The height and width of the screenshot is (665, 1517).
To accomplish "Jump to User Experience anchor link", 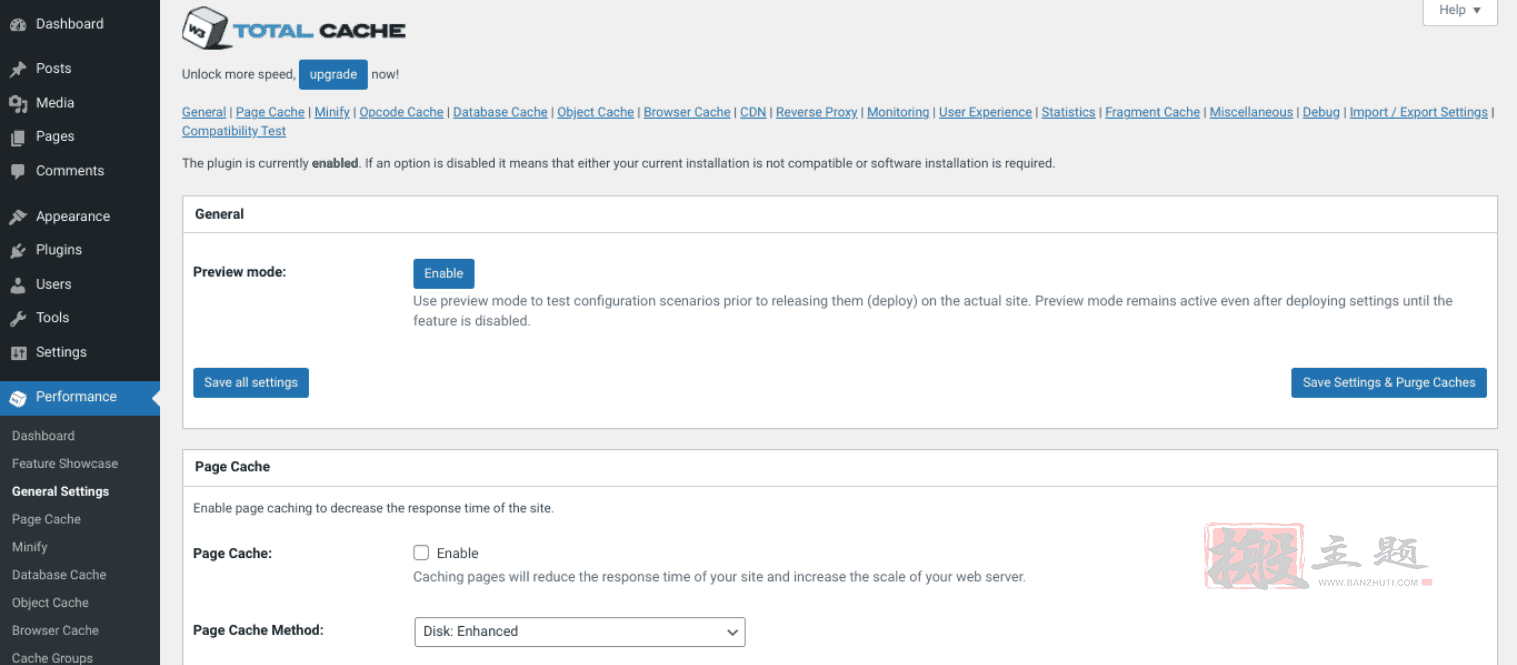I will click(x=985, y=113).
